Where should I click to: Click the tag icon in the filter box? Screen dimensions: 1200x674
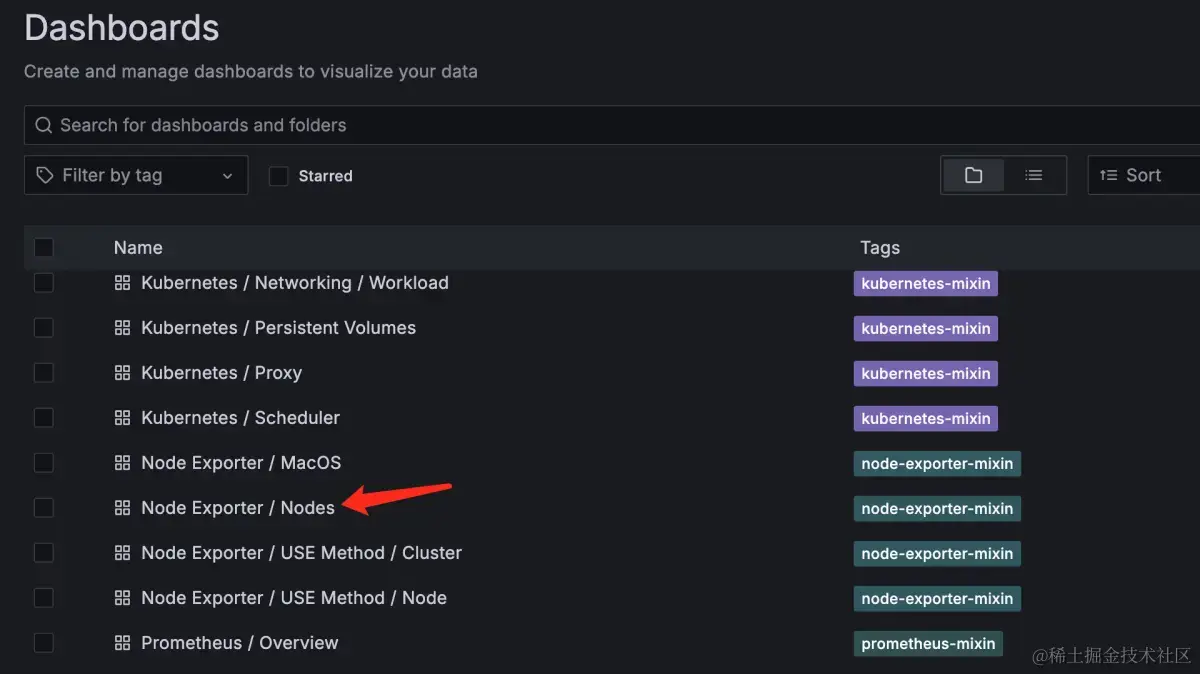pyautogui.click(x=45, y=175)
